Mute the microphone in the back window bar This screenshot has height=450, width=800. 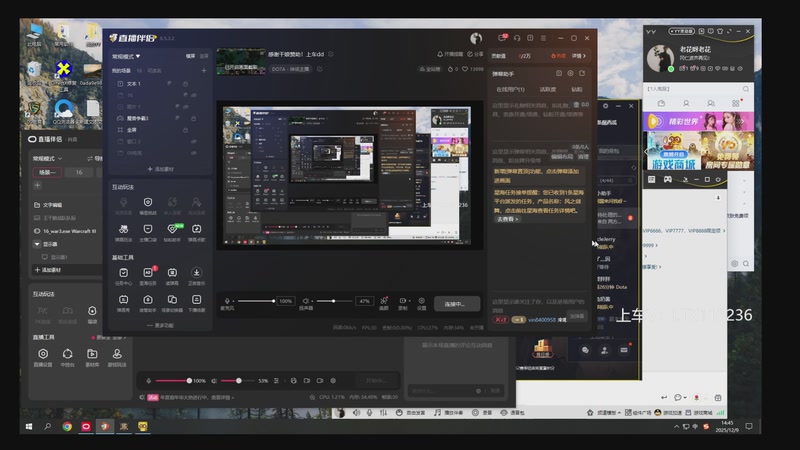click(x=148, y=381)
